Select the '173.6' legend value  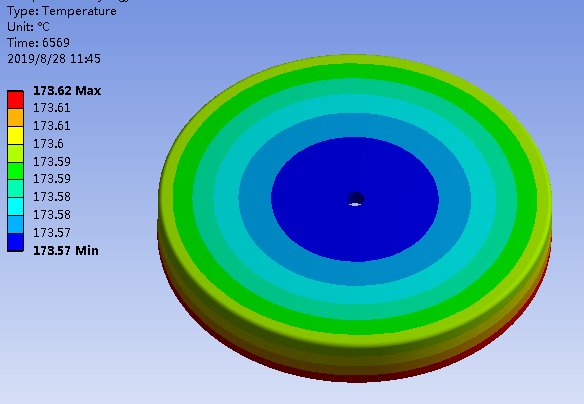tap(48, 144)
